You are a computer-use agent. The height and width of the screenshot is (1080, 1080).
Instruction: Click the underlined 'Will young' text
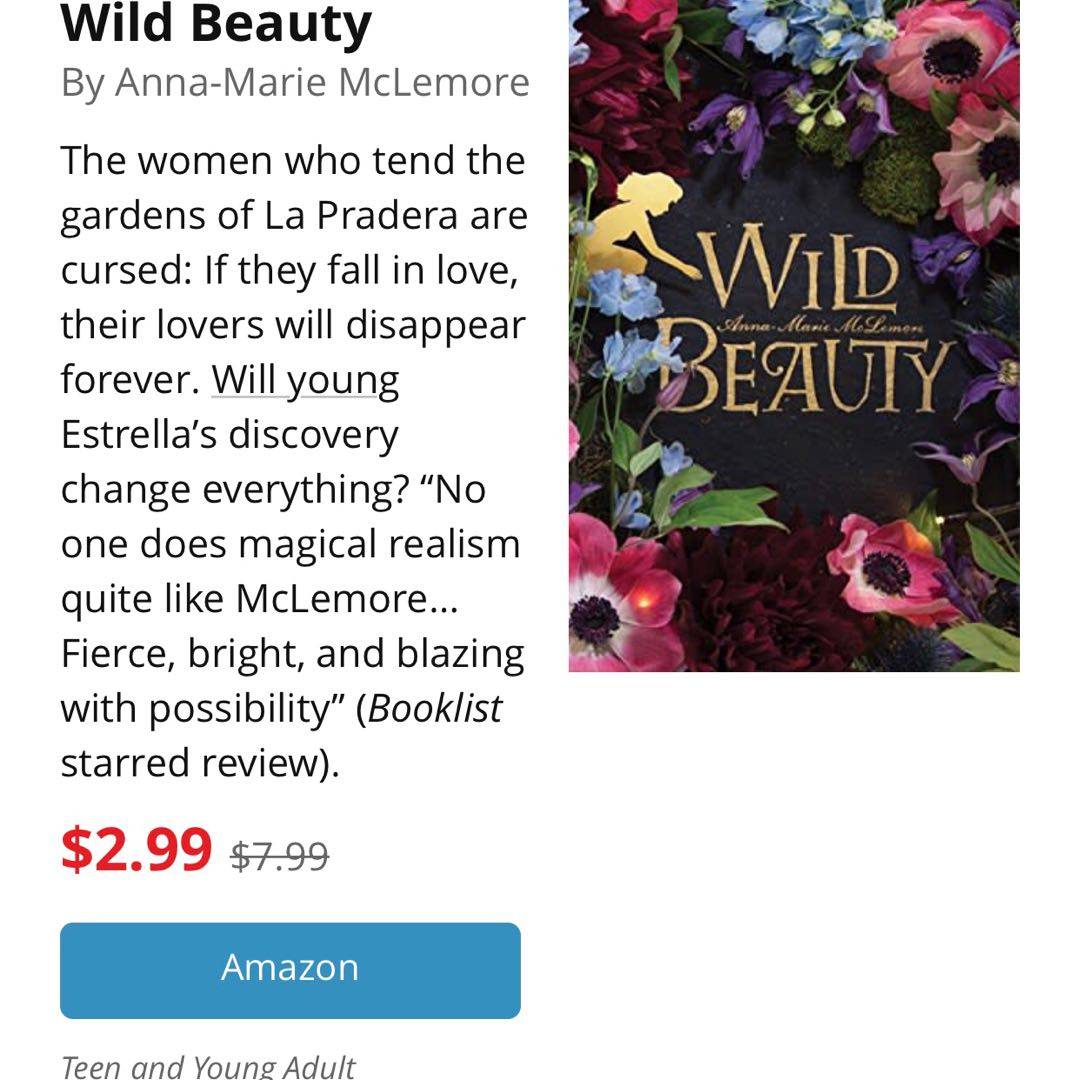click(305, 380)
